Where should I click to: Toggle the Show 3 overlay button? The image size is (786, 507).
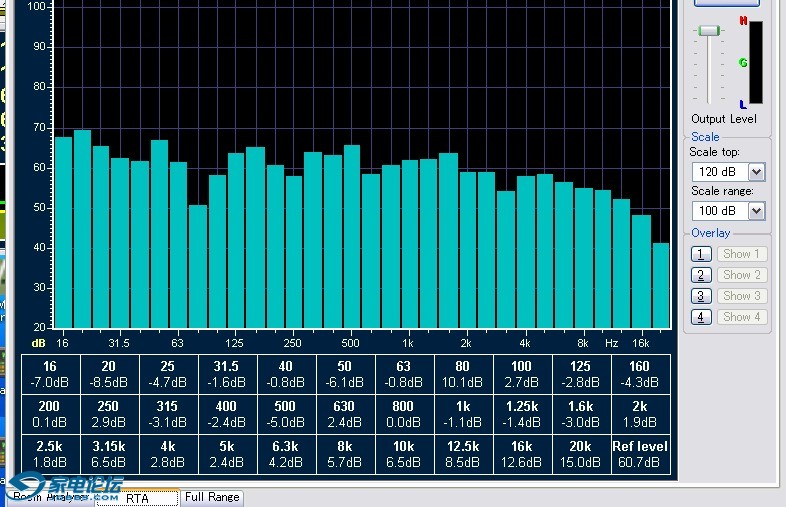(x=742, y=296)
